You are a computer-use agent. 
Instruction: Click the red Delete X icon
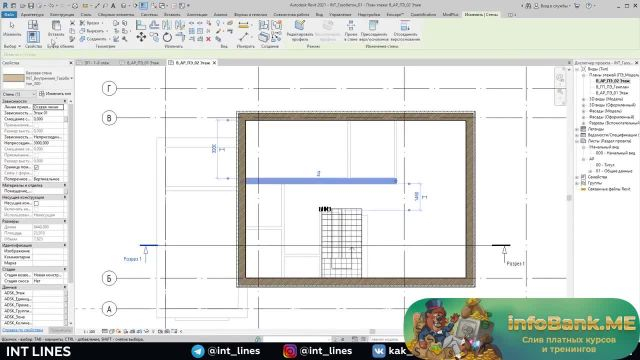(x=208, y=39)
